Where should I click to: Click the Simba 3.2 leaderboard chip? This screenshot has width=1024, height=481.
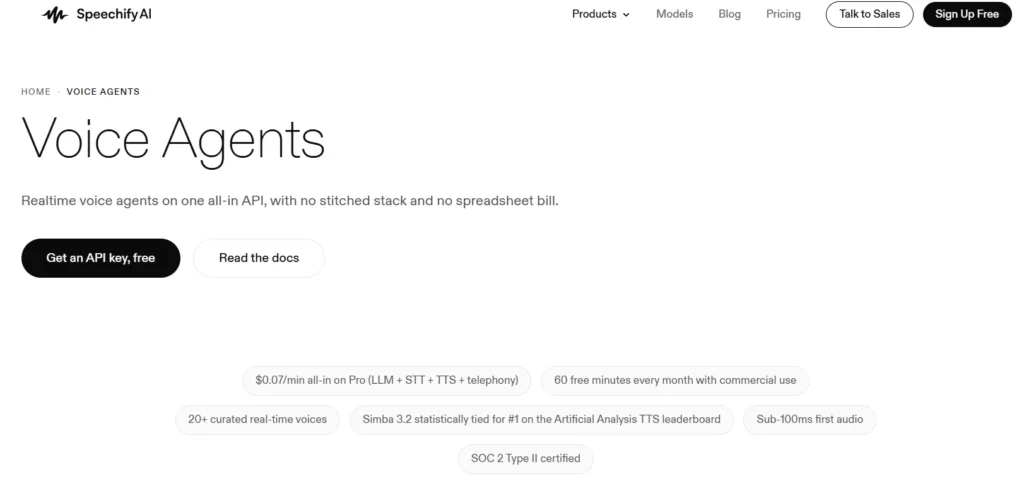point(541,419)
